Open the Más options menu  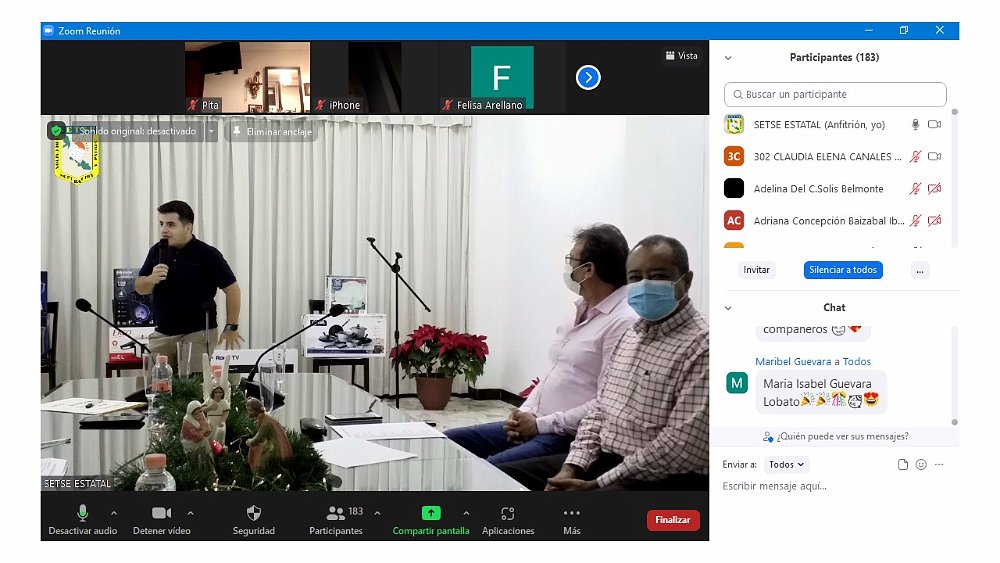[x=571, y=513]
